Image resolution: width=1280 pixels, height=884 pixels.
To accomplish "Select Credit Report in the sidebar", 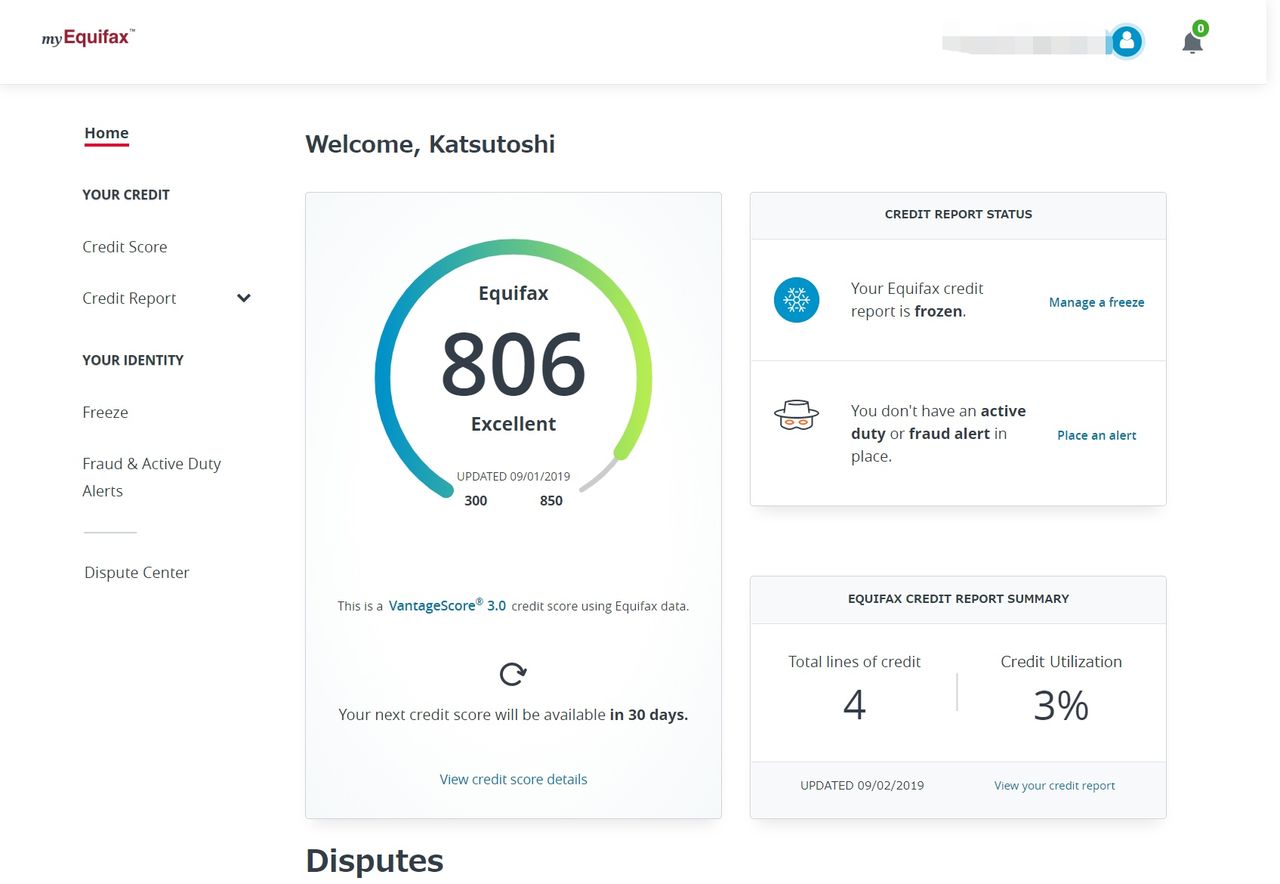I will [129, 298].
